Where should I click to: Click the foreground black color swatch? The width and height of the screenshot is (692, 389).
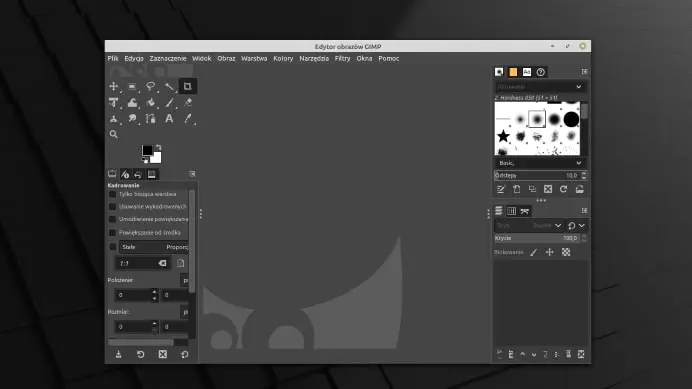coord(147,150)
